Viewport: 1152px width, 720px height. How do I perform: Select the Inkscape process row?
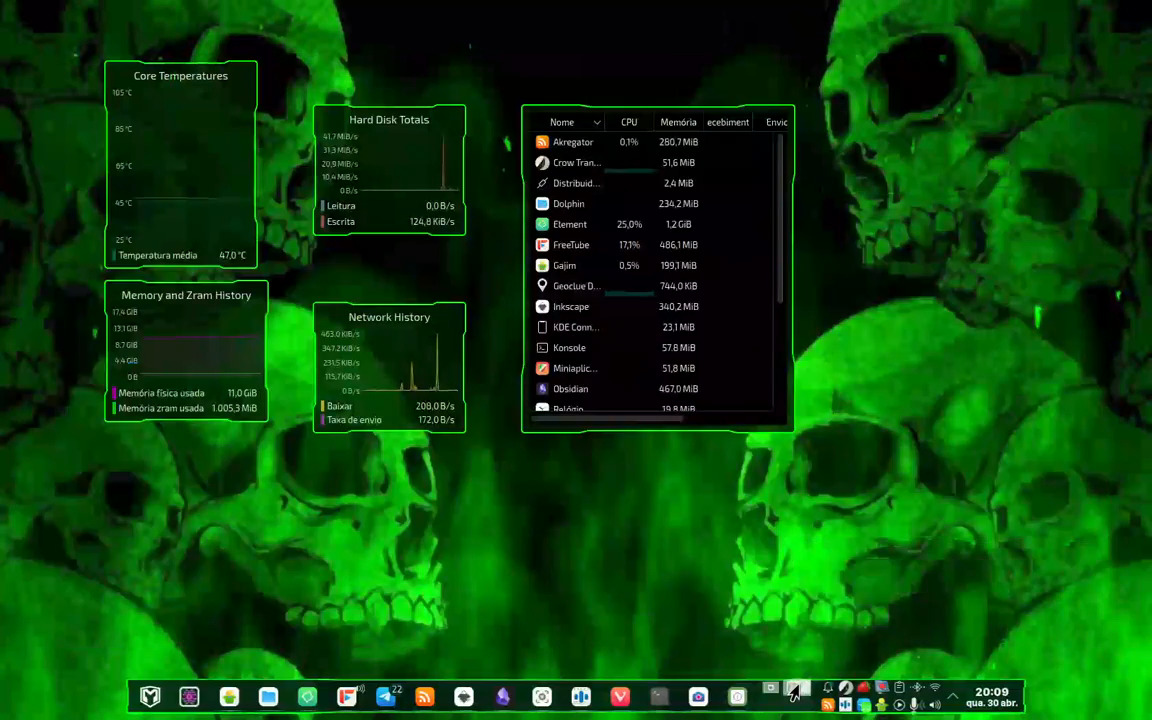[652, 306]
